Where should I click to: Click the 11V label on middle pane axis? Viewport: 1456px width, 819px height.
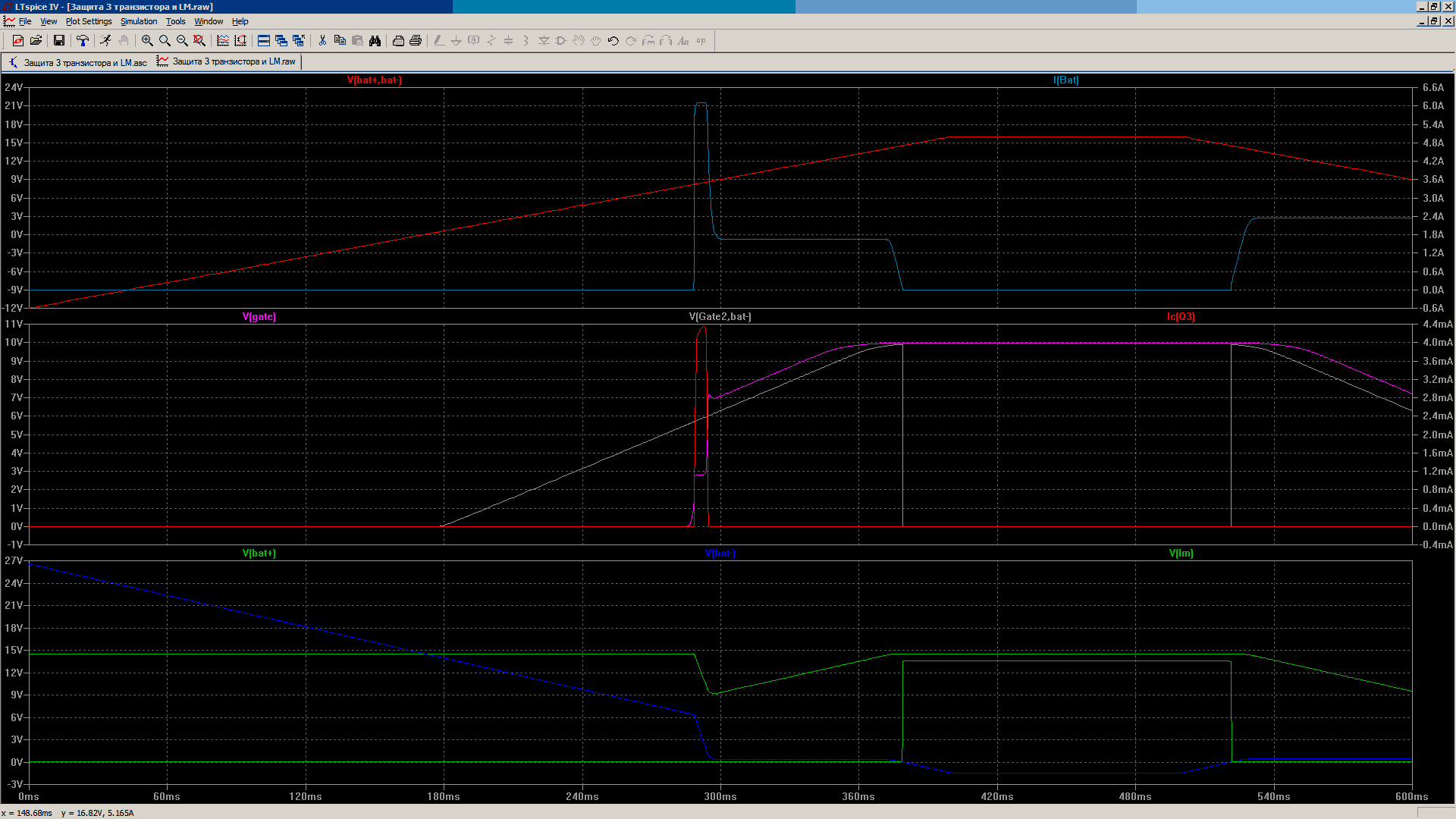14,324
